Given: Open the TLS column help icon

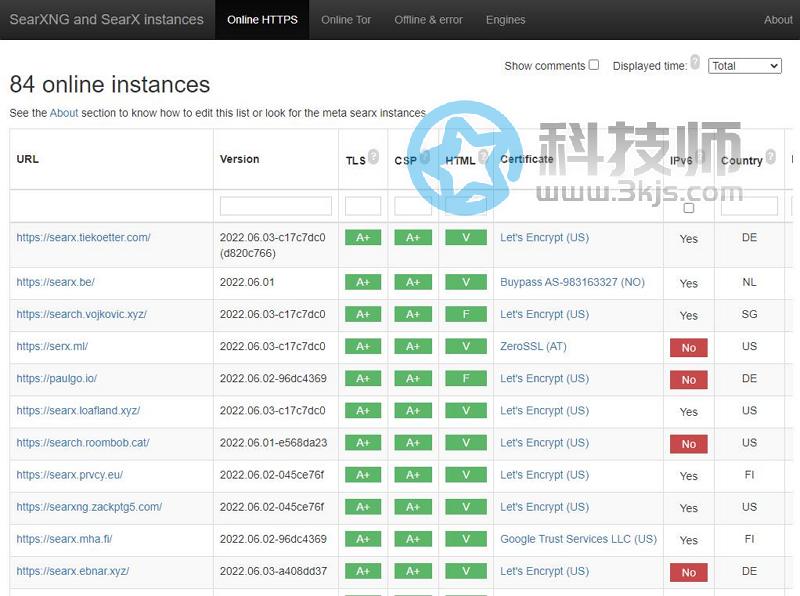Looking at the screenshot, I should [x=373, y=157].
